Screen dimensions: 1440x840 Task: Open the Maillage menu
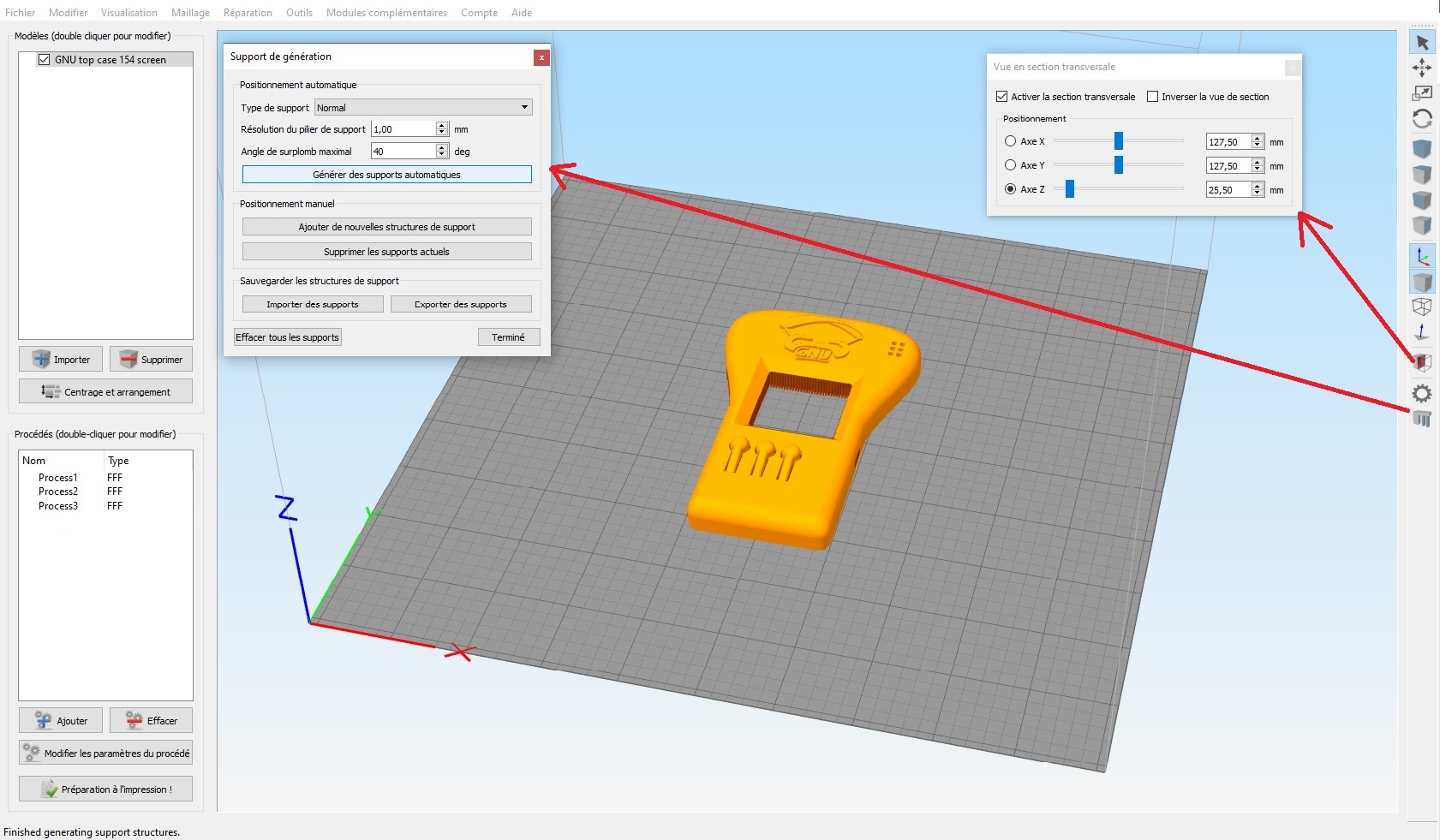click(190, 13)
